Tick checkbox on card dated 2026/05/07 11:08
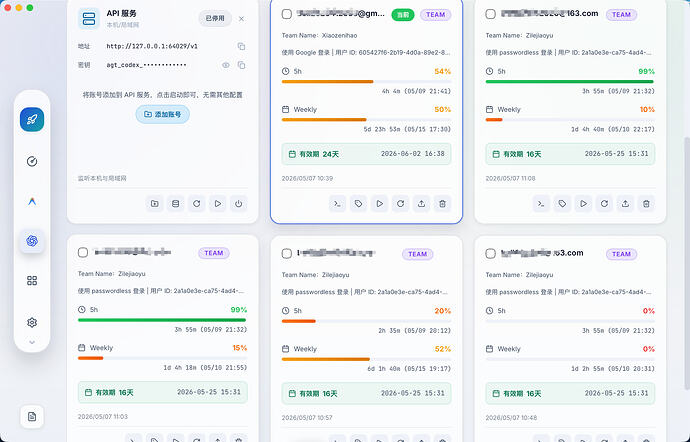 click(491, 14)
